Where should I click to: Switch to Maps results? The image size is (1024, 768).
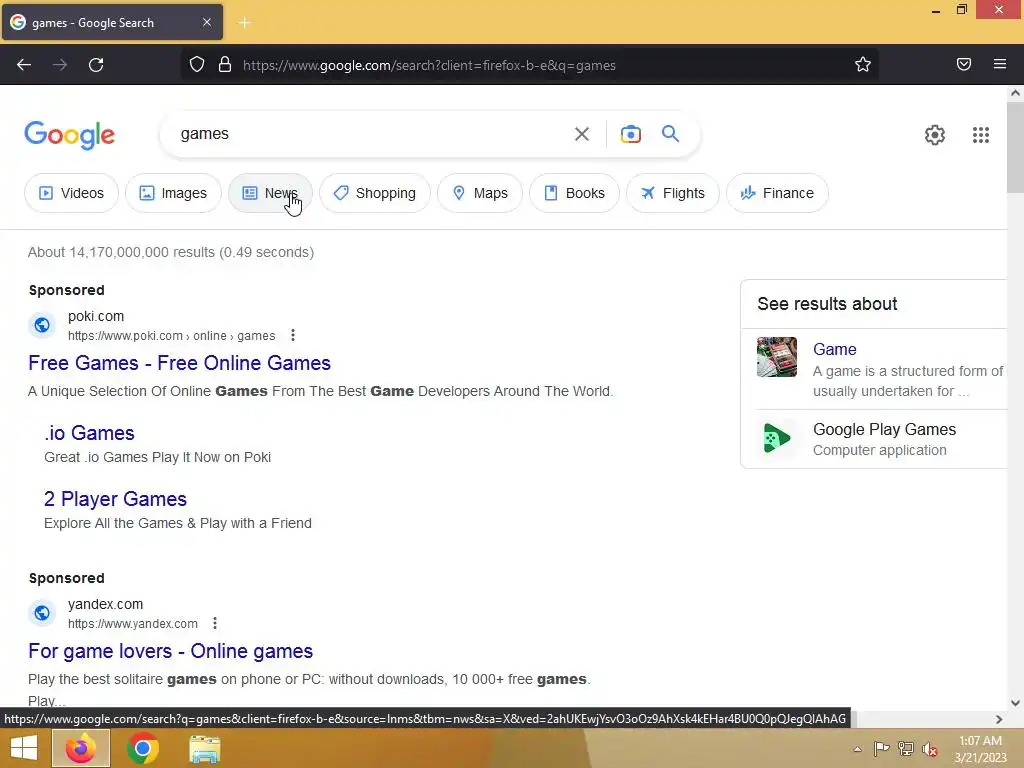tap(480, 193)
